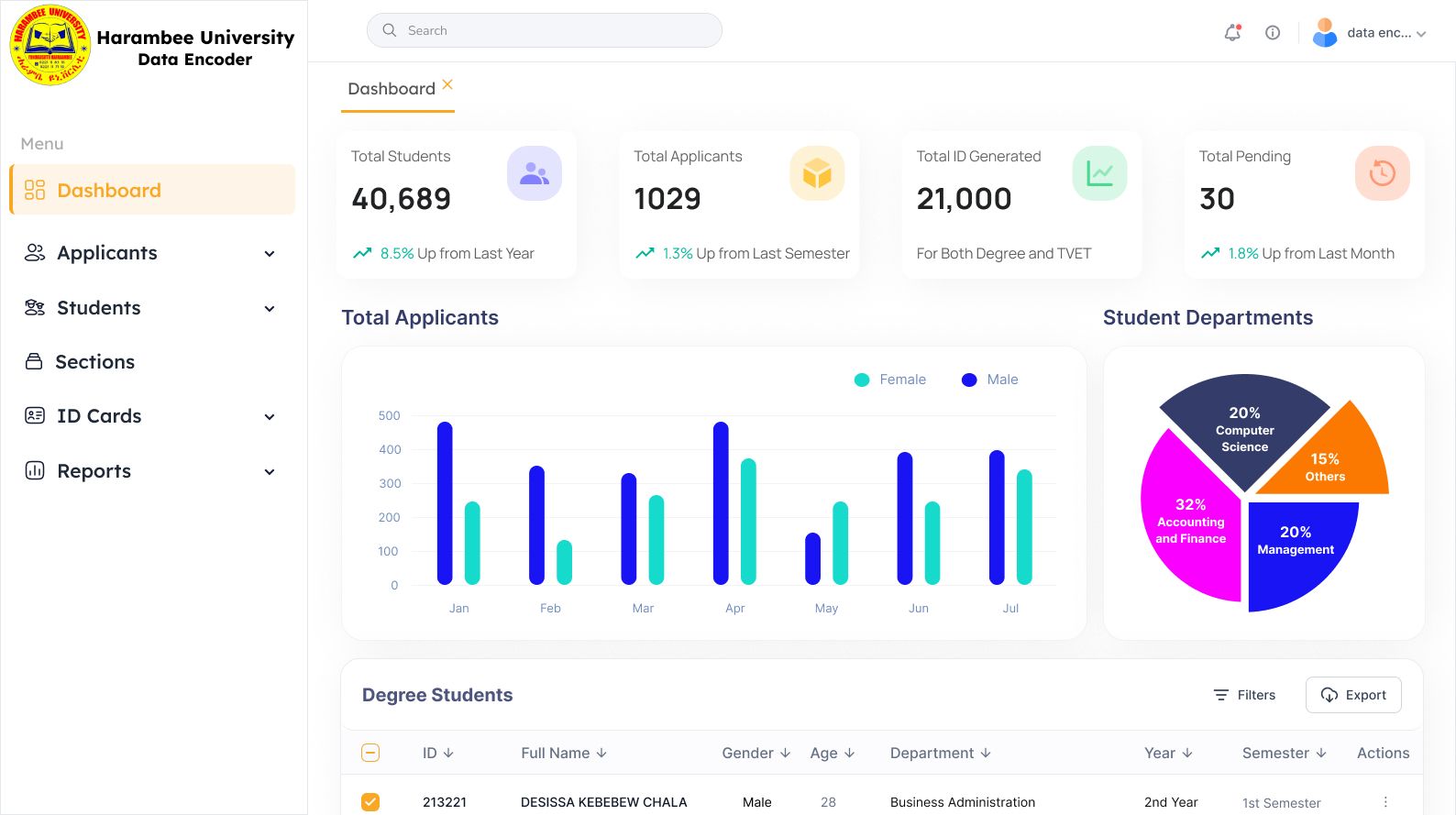Select Dashboard in the sidebar menu
The image size is (1456, 815).
[152, 190]
